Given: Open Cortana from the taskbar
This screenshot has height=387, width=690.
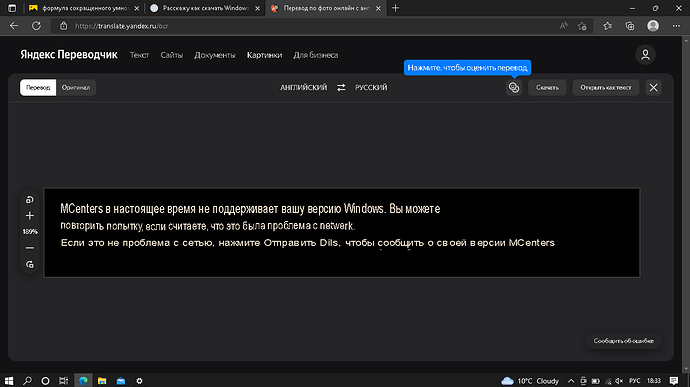Looking at the screenshot, I should click(45, 381).
